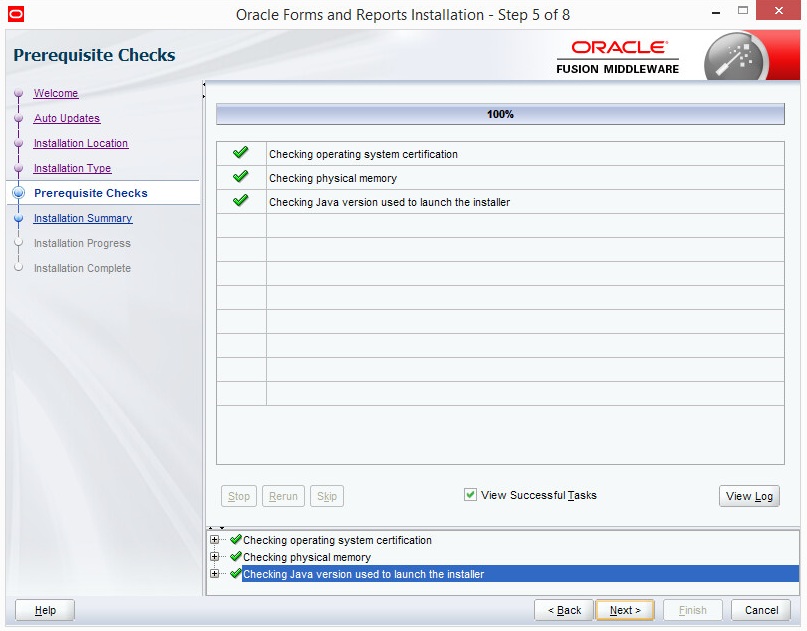Go to the Auto Updates step

click(x=67, y=118)
